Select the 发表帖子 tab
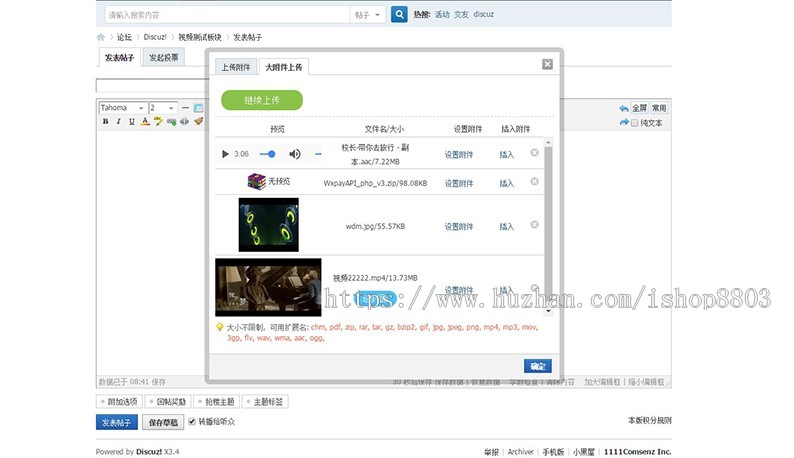This screenshot has height=458, width=794. click(120, 57)
